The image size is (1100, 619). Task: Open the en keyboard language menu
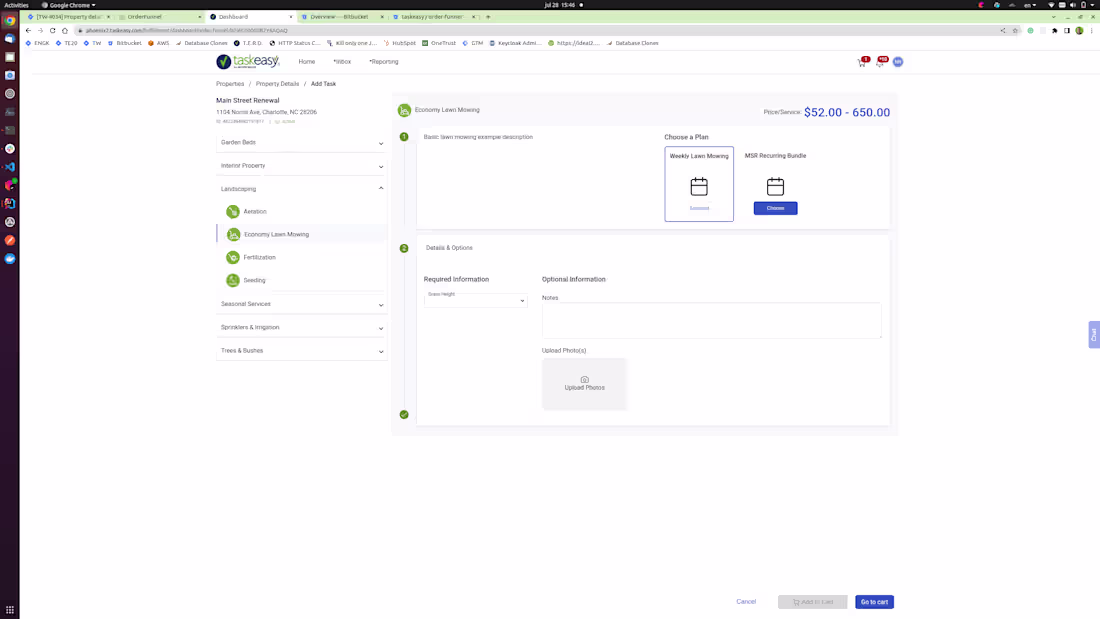click(x=1030, y=5)
